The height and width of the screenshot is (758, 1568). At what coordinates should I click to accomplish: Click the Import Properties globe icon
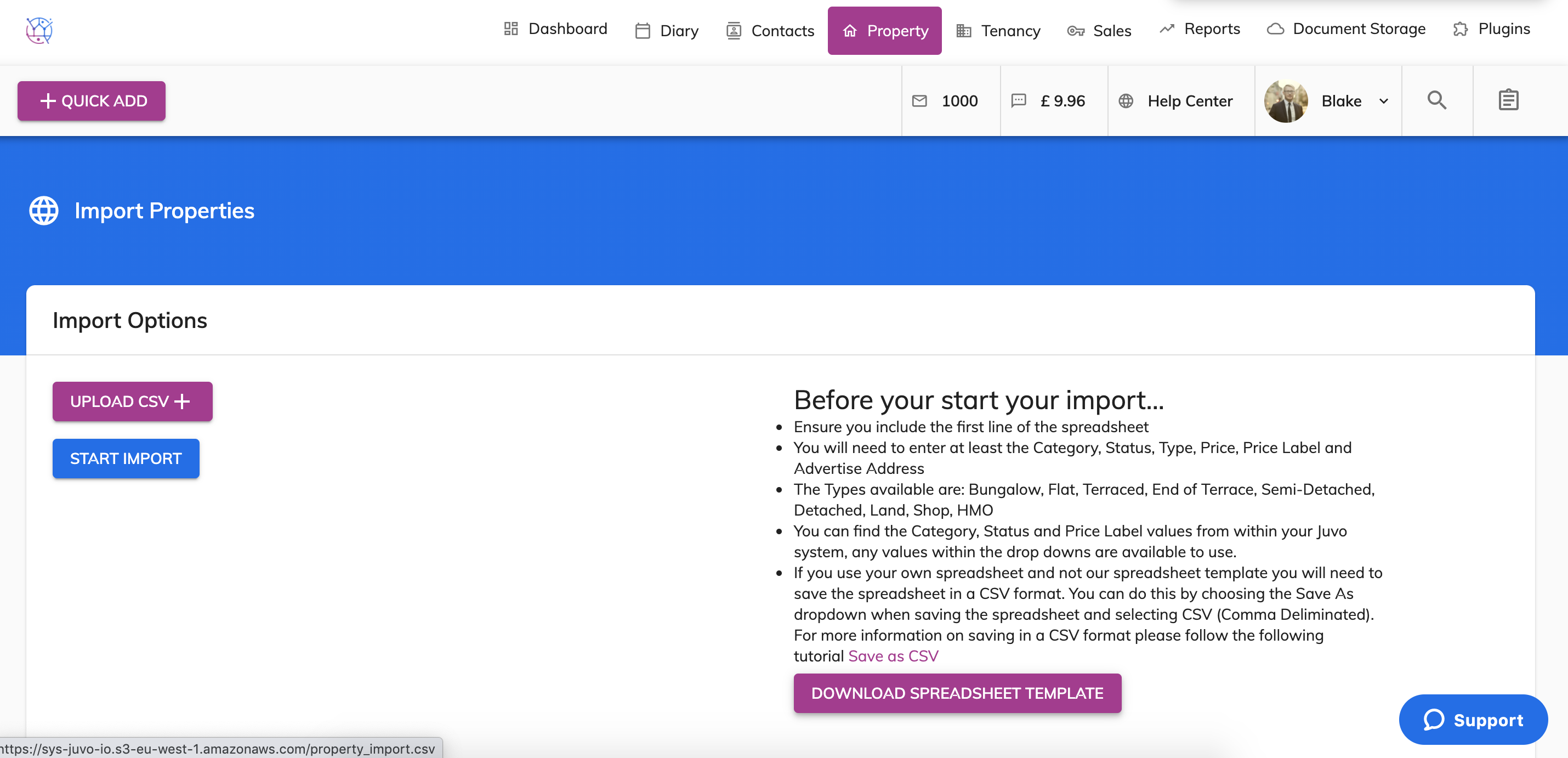click(44, 211)
